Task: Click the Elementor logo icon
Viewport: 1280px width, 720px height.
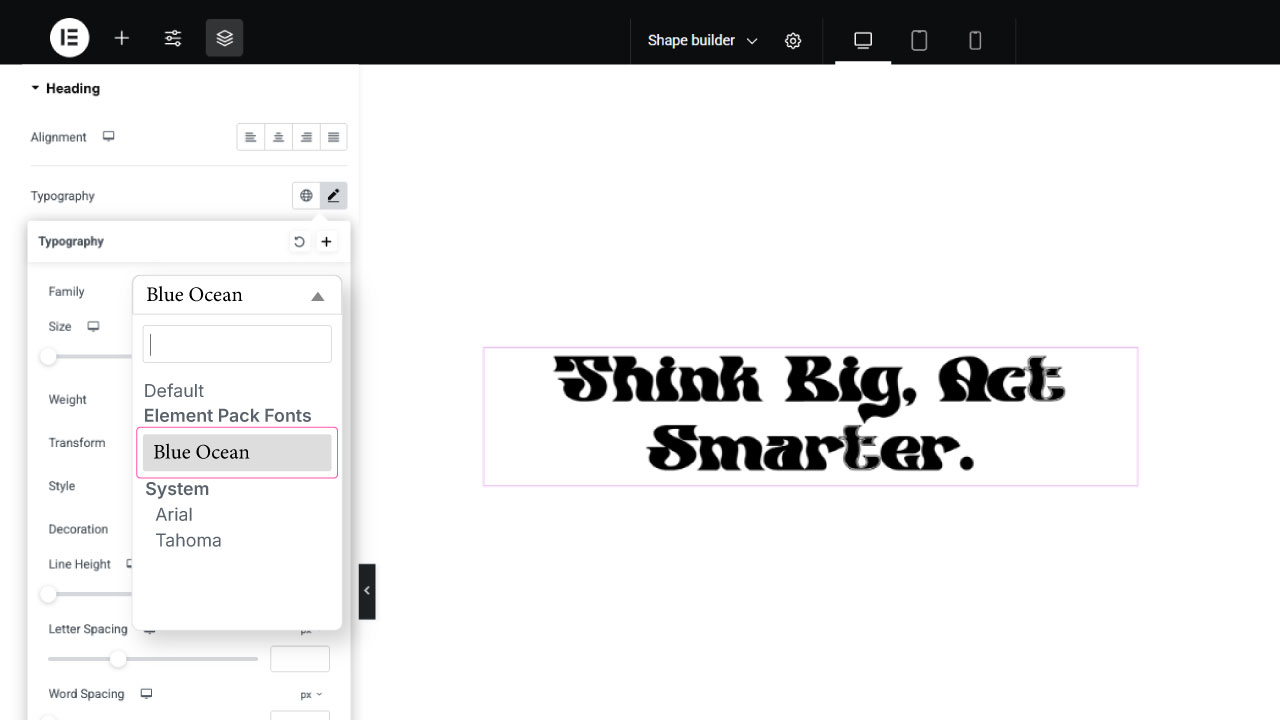Action: [x=70, y=38]
